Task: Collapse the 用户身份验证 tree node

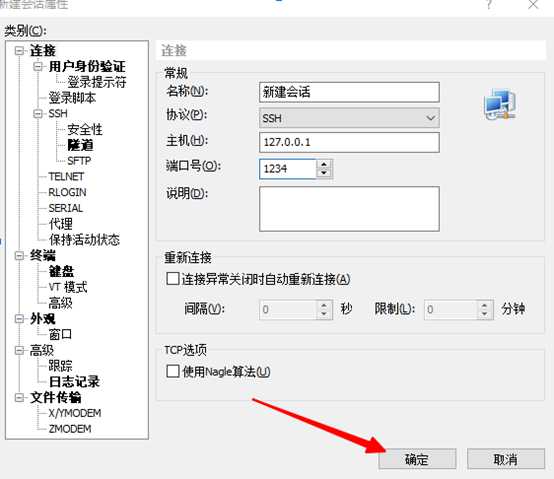Action: tap(38, 66)
